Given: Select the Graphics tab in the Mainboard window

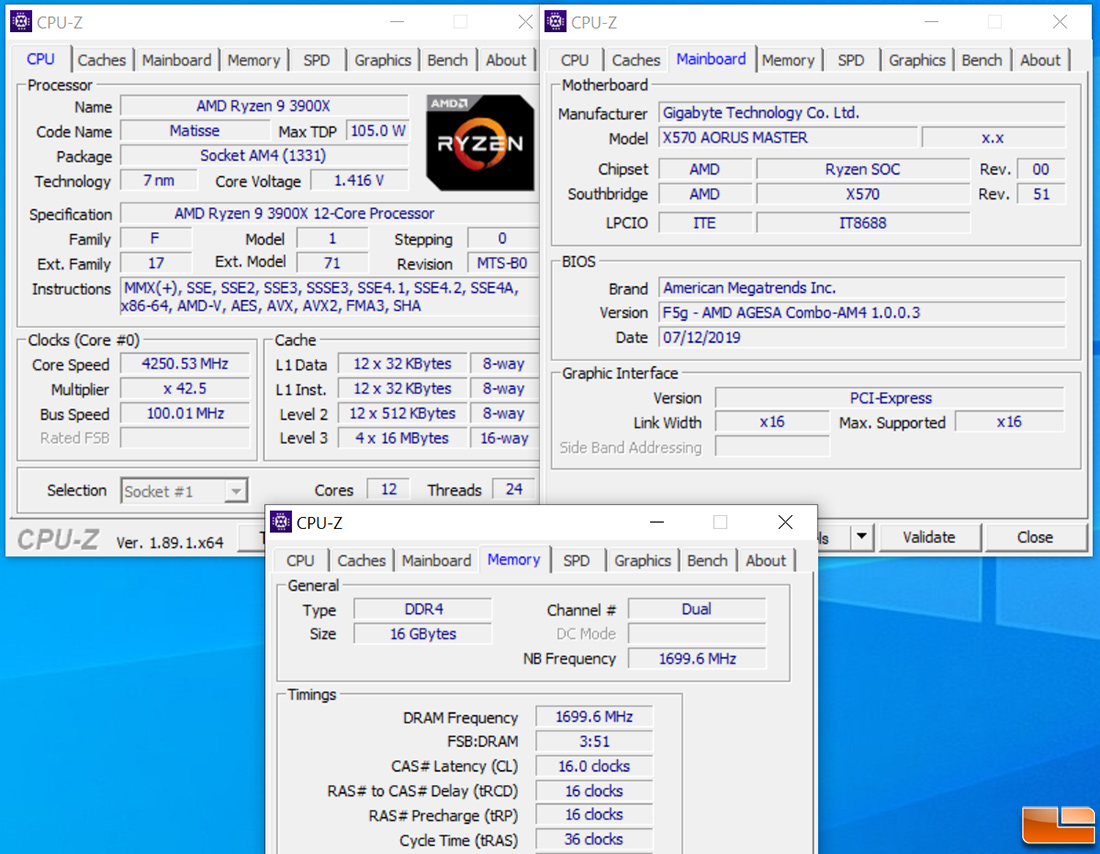Looking at the screenshot, I should 917,60.
